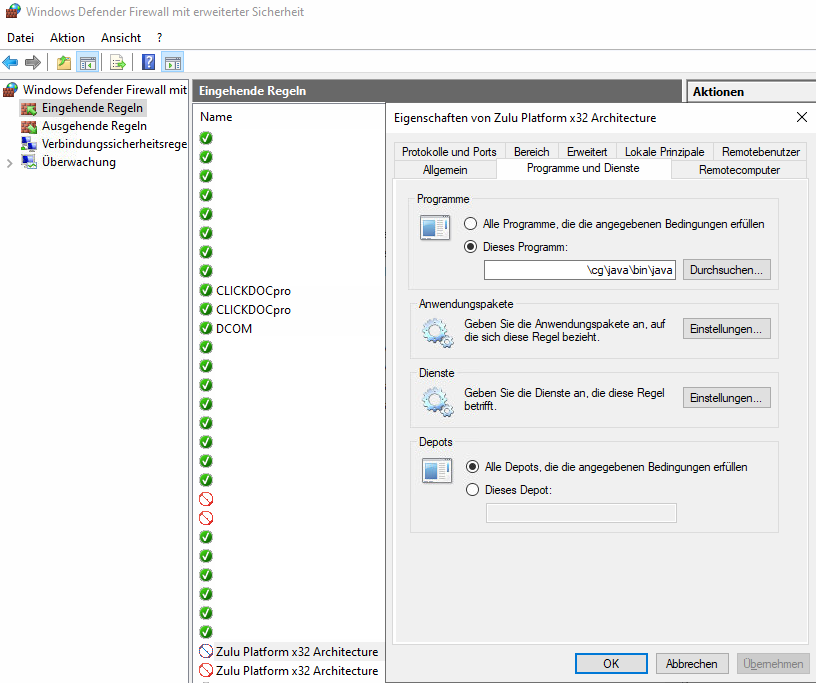Click green check icon of second CLICKDOCpro rule
816x683 pixels.
206,309
